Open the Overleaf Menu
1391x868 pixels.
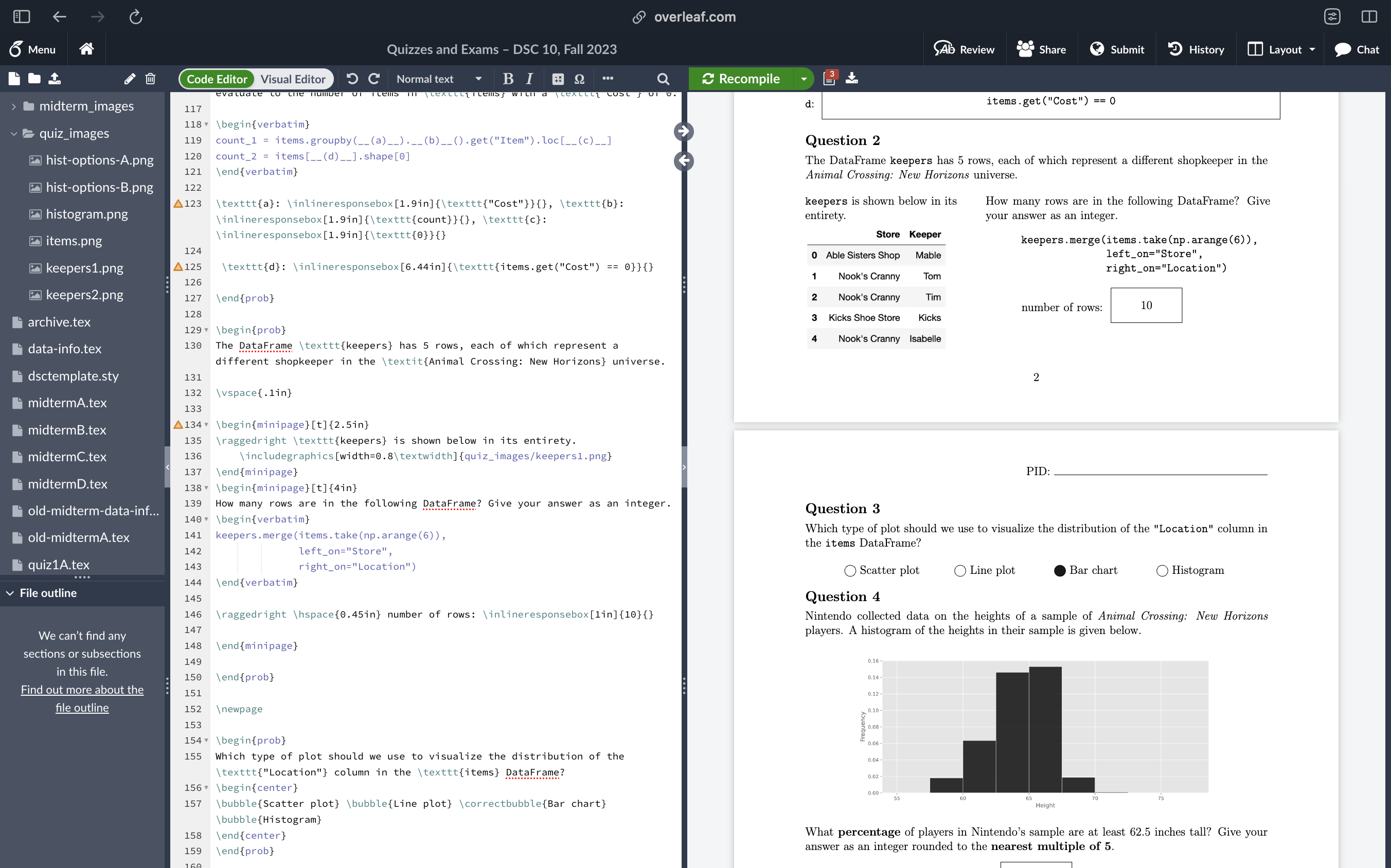click(x=33, y=49)
